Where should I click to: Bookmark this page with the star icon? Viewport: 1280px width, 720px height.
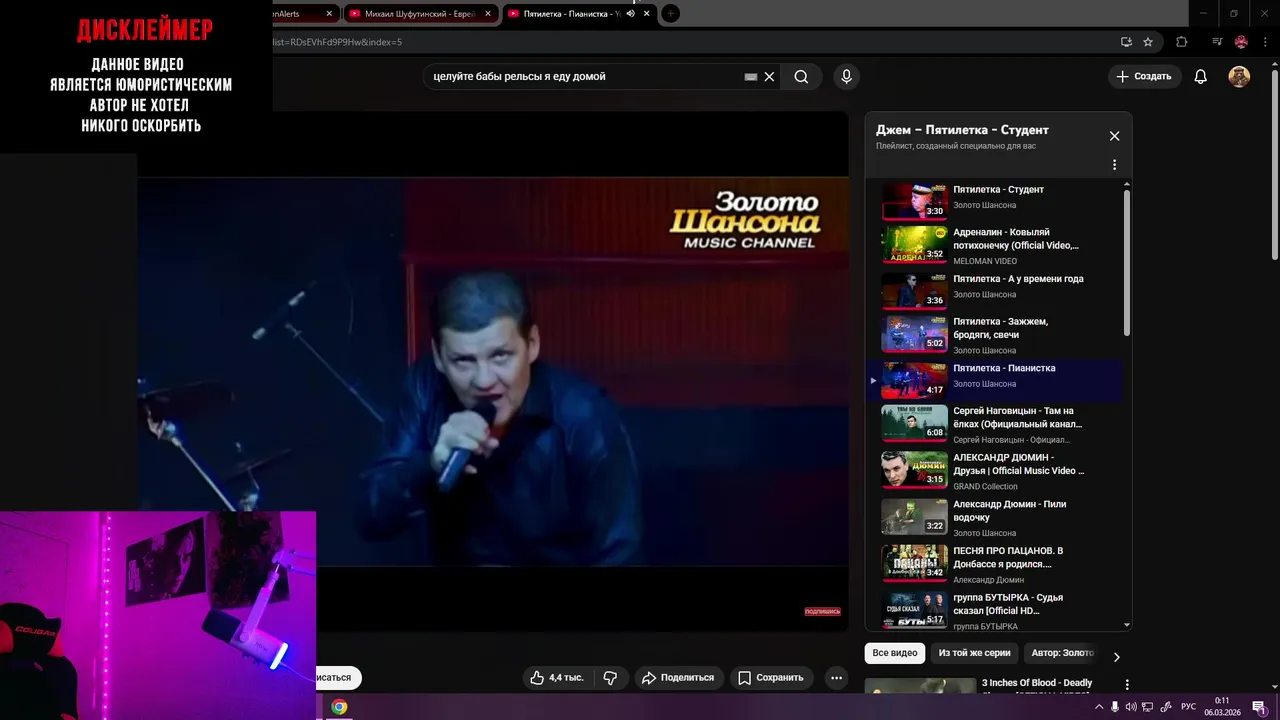1148,42
